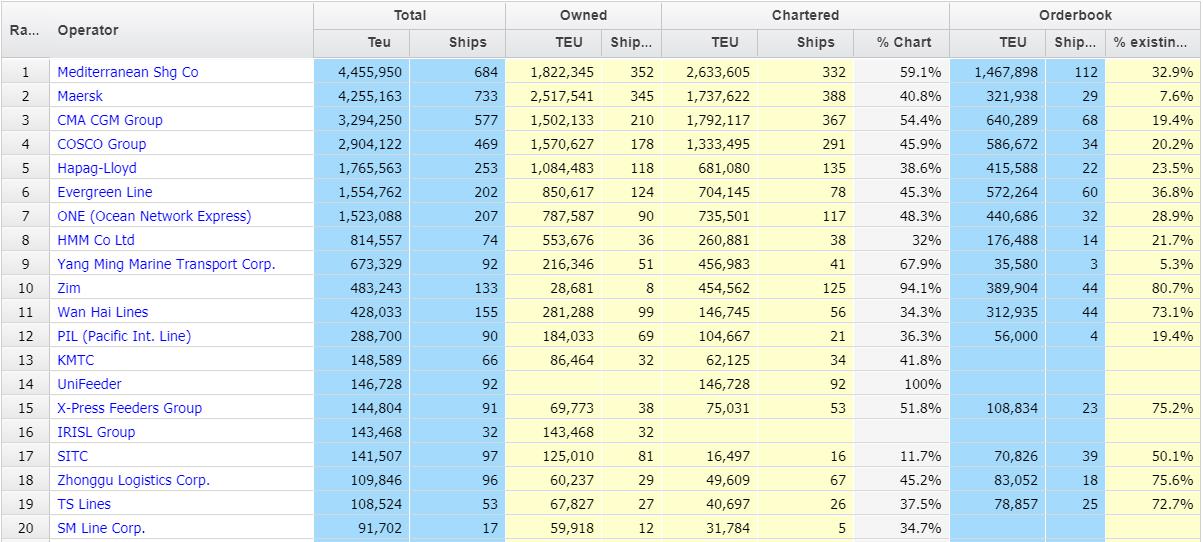Click the Evergreen Line link
The width and height of the screenshot is (1203, 542).
104,192
